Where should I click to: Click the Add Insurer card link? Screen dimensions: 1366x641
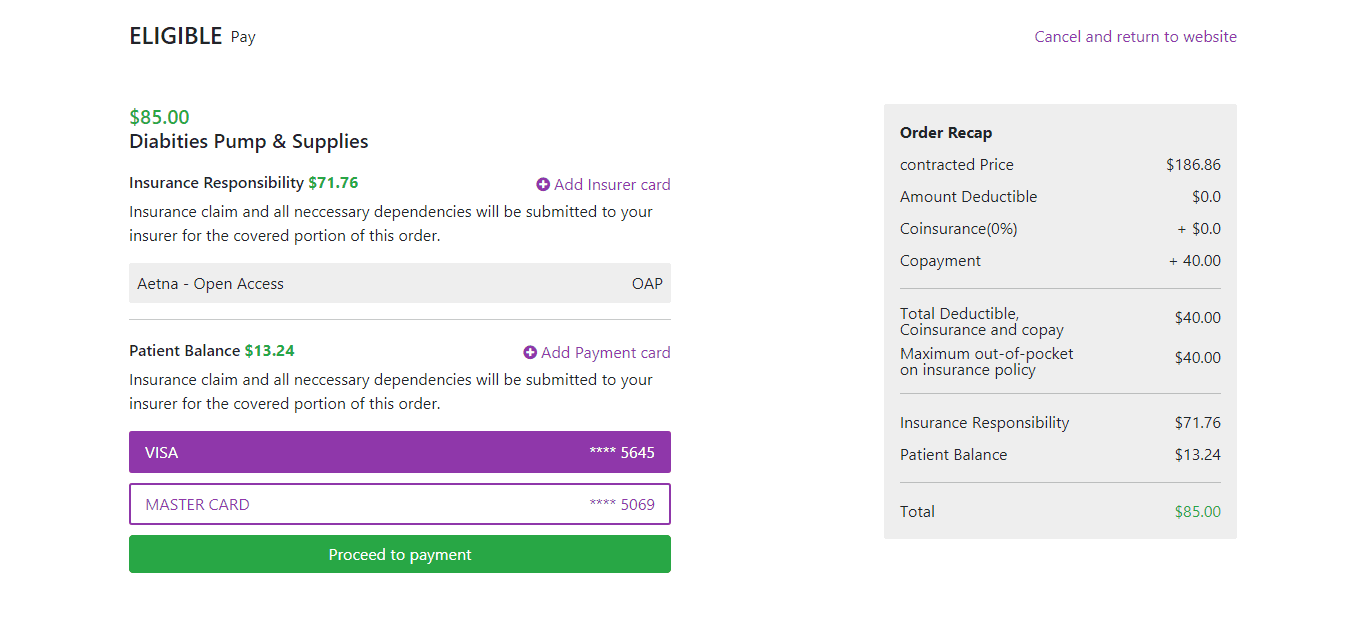point(613,184)
